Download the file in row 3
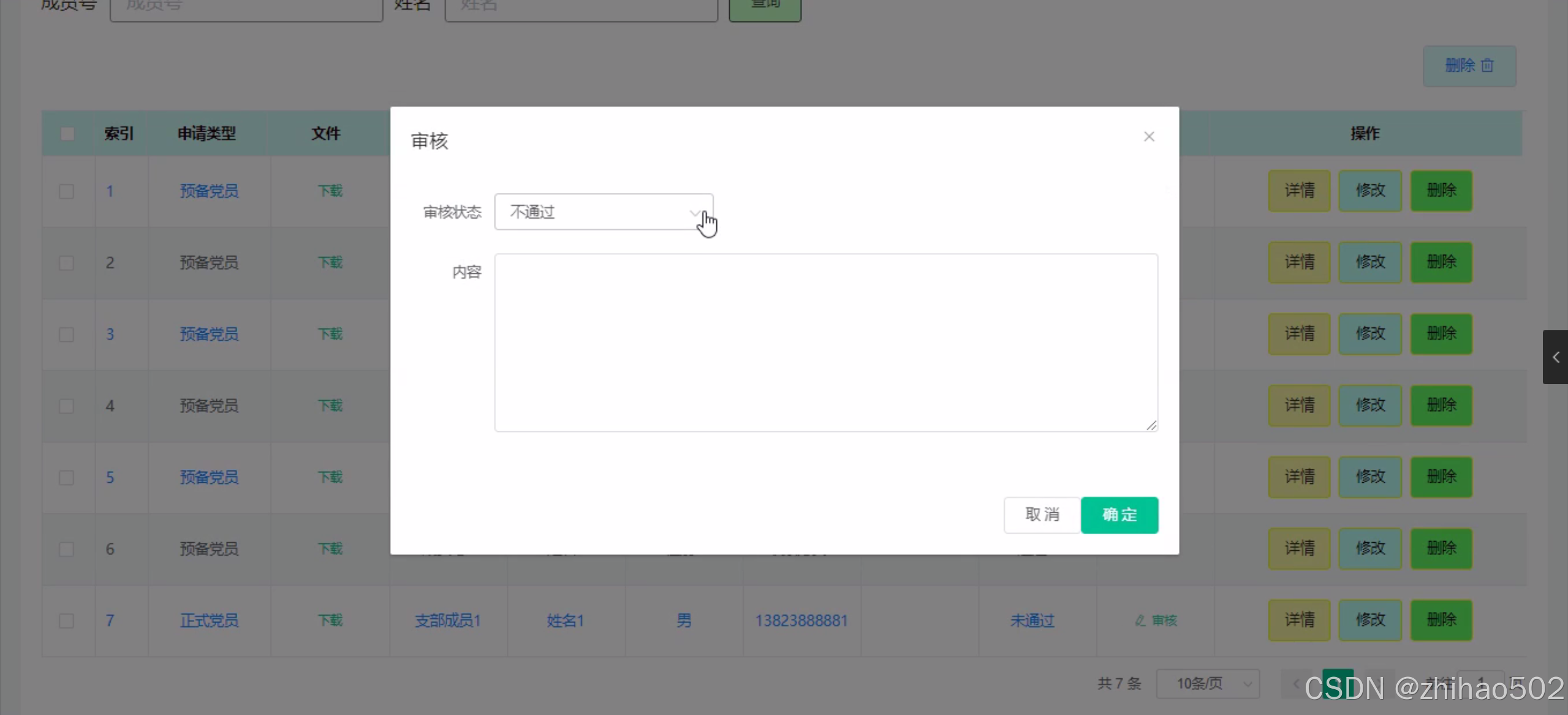 (x=330, y=334)
